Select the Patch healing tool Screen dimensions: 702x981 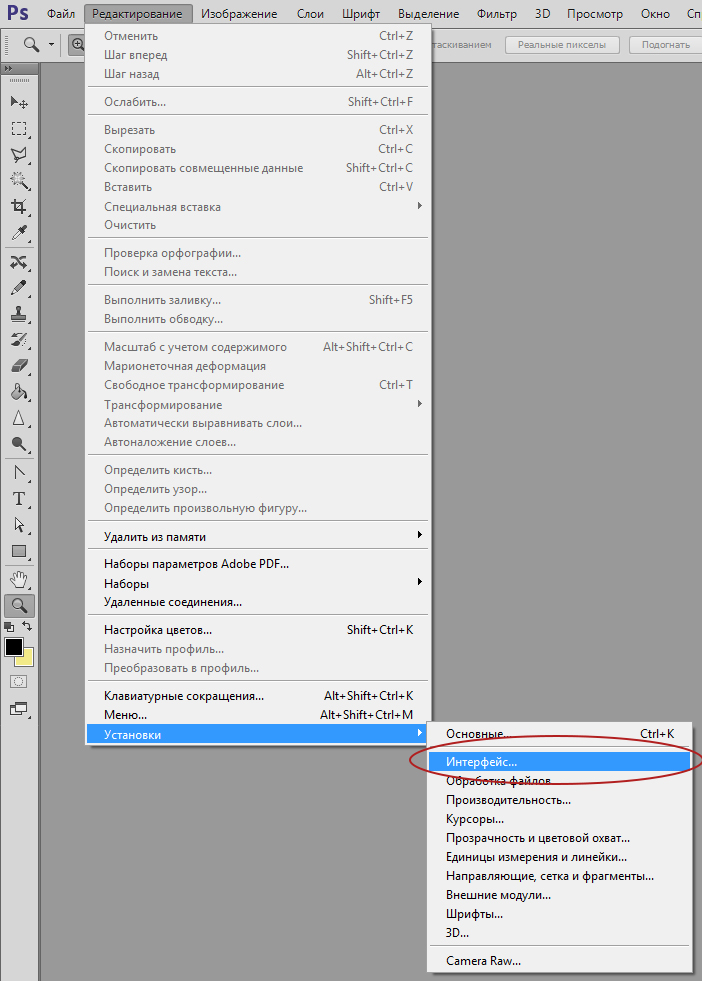pyautogui.click(x=19, y=262)
